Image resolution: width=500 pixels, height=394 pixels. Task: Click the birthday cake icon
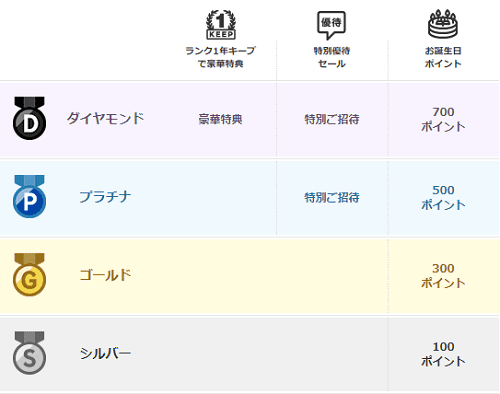point(443,24)
